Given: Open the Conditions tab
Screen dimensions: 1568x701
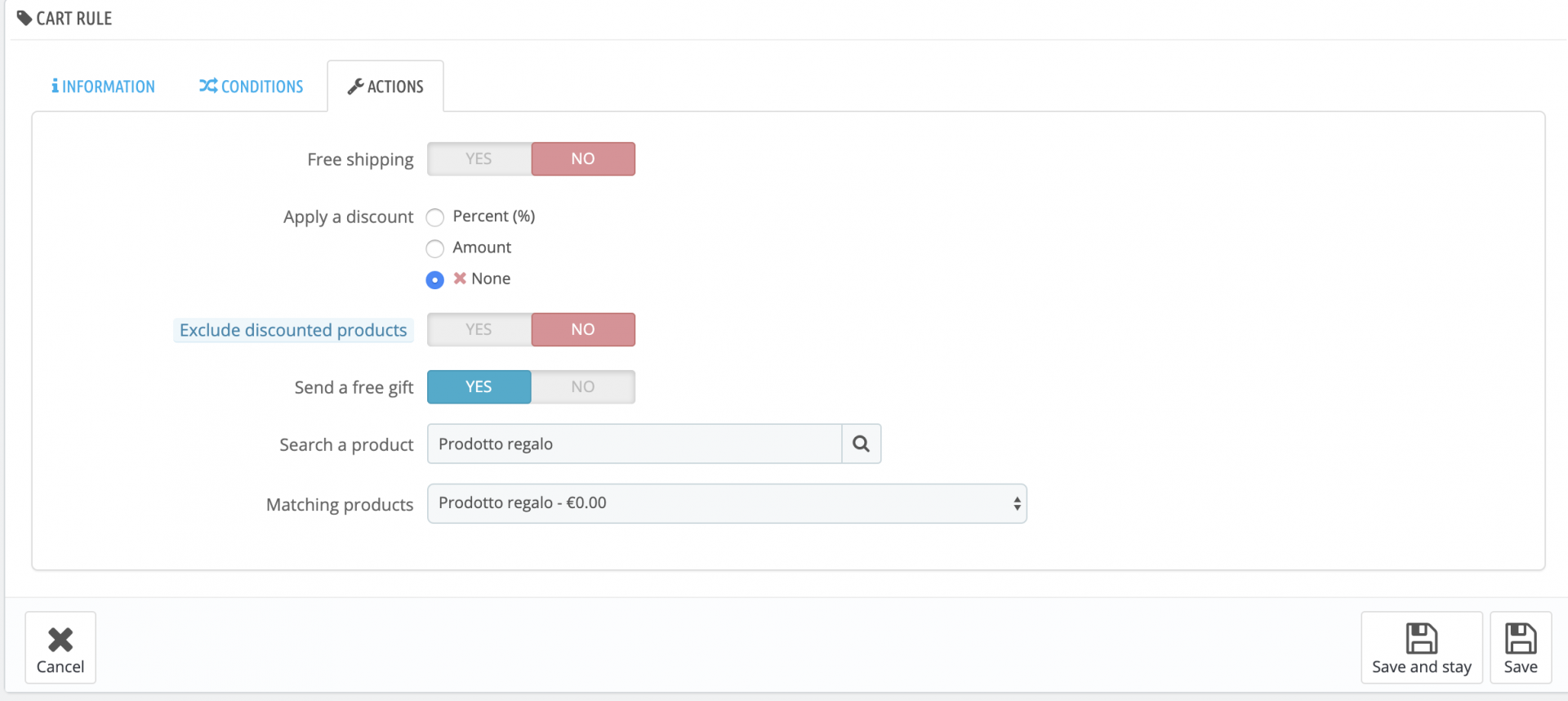Looking at the screenshot, I should point(252,87).
